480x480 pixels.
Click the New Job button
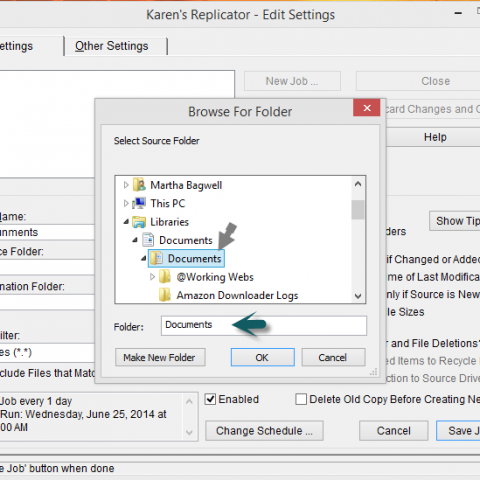click(x=292, y=81)
